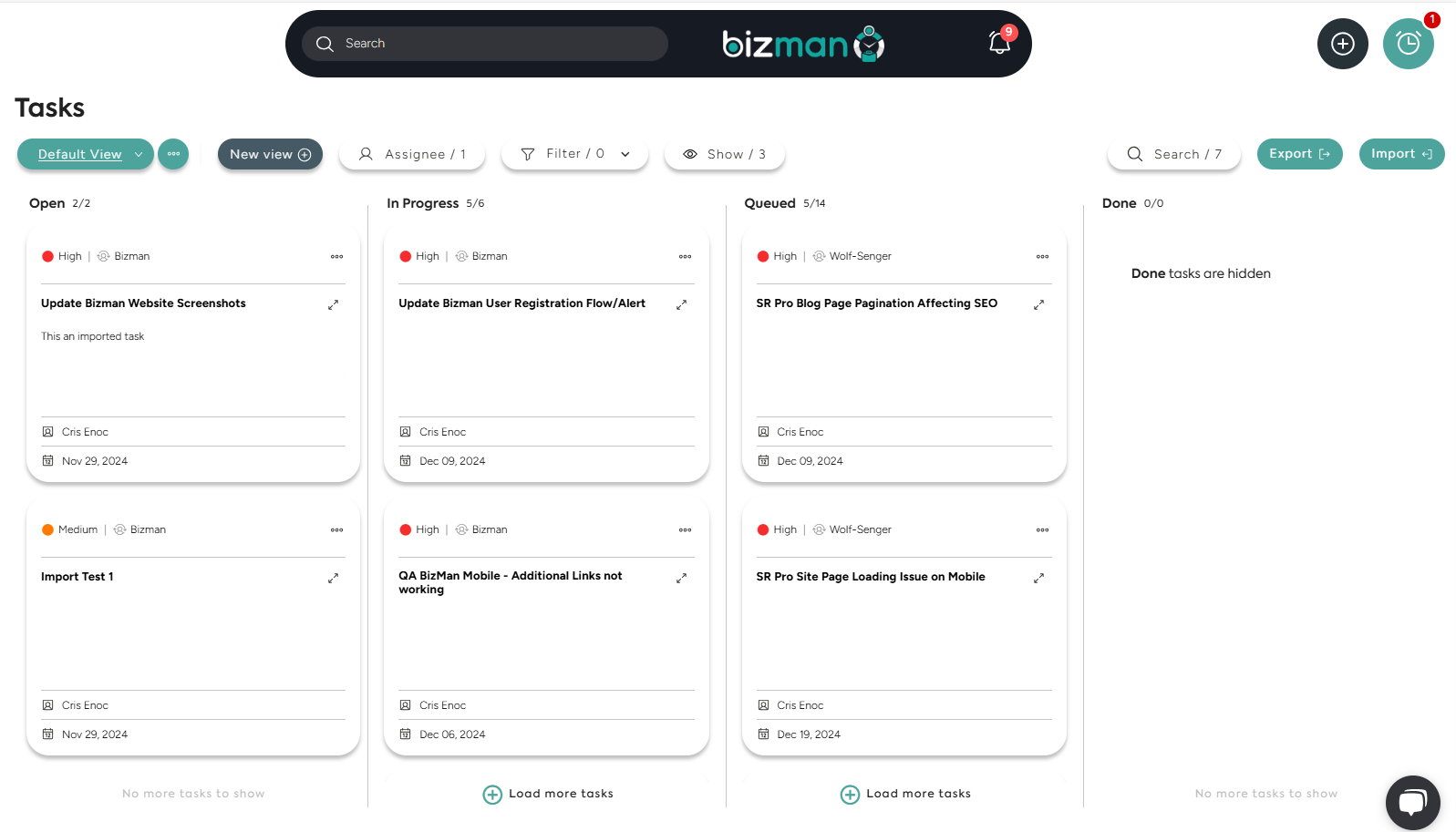Open options menu on Update Bizman User Registration card
Viewport: 1456px width, 832px height.
click(x=685, y=257)
